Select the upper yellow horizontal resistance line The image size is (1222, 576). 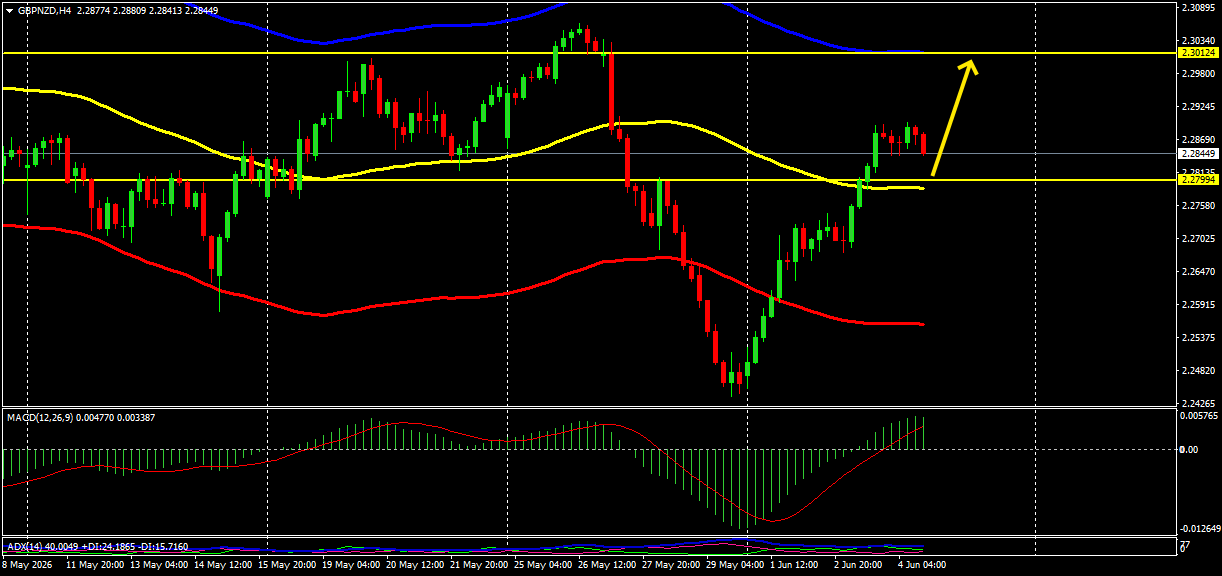[589, 52]
